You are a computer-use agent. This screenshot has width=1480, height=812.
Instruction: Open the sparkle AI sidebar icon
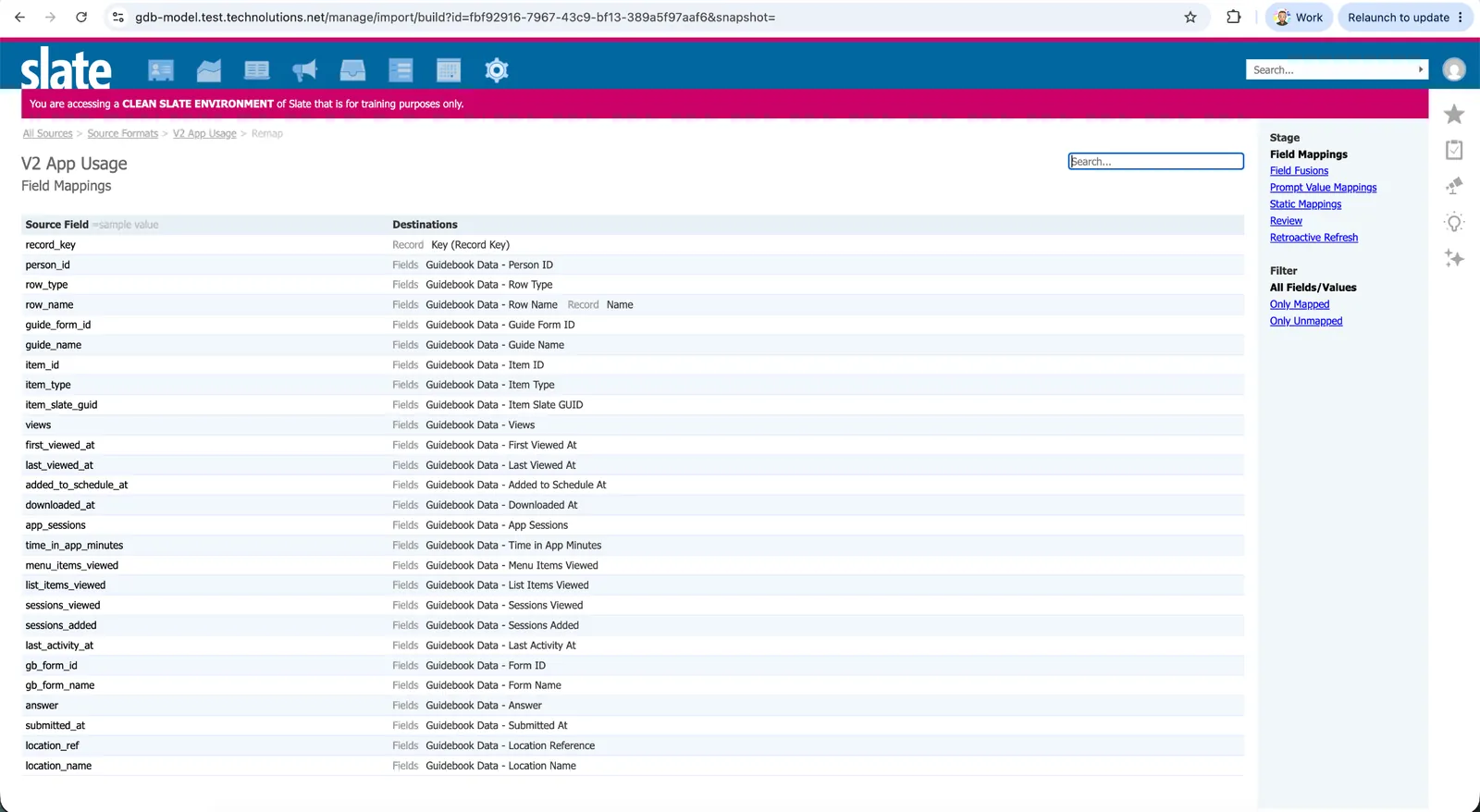tap(1454, 258)
